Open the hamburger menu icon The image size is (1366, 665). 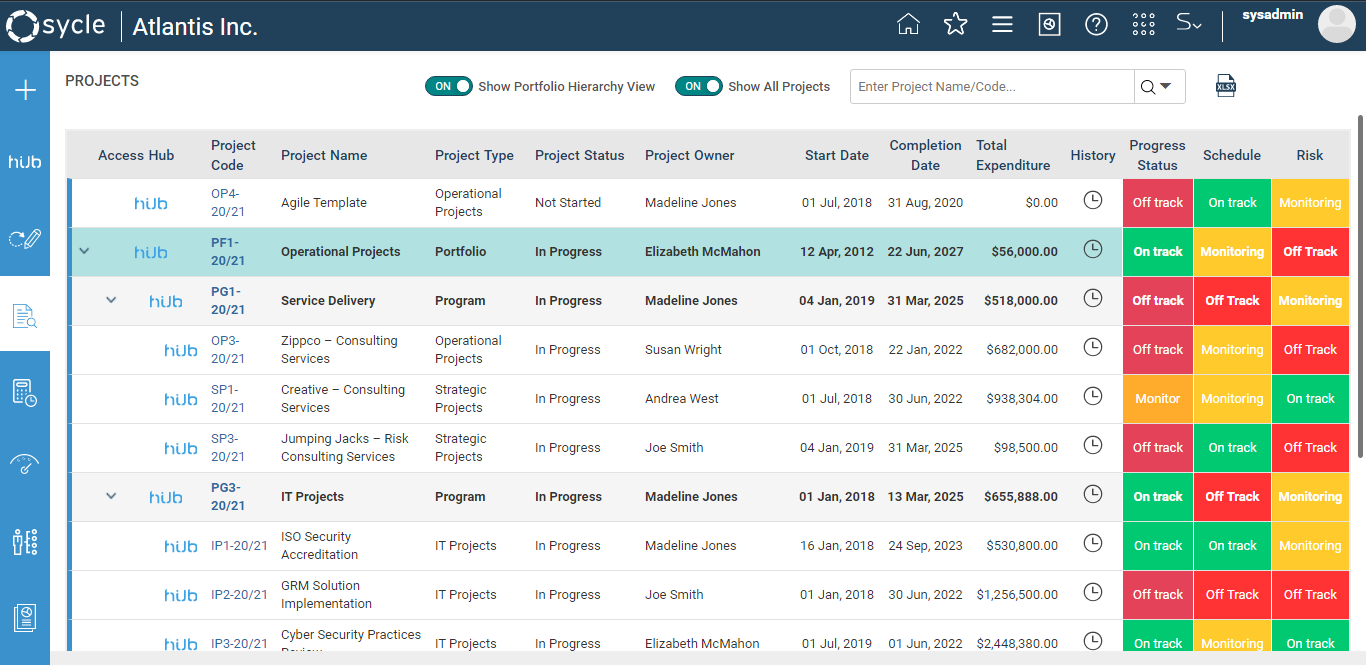click(x=1002, y=25)
